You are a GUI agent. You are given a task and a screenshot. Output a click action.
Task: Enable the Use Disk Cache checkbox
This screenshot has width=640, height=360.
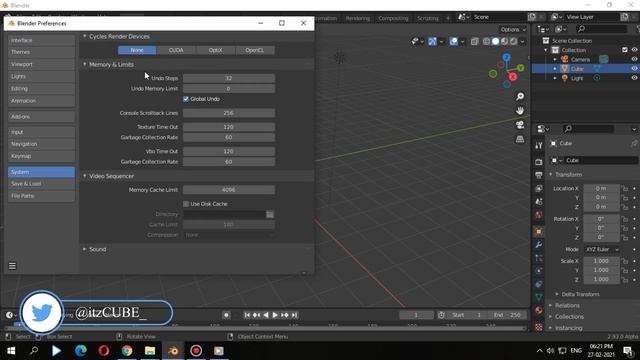[186, 204]
